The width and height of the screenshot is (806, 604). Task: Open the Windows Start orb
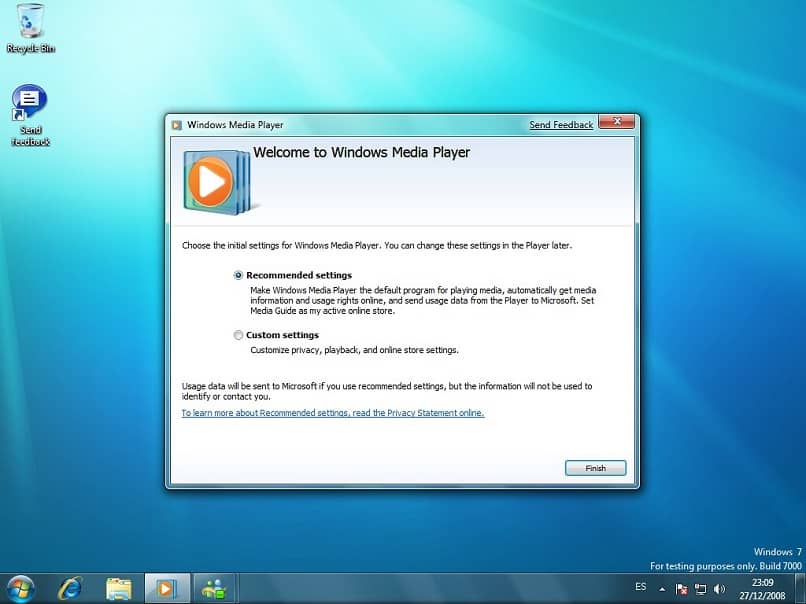20,589
